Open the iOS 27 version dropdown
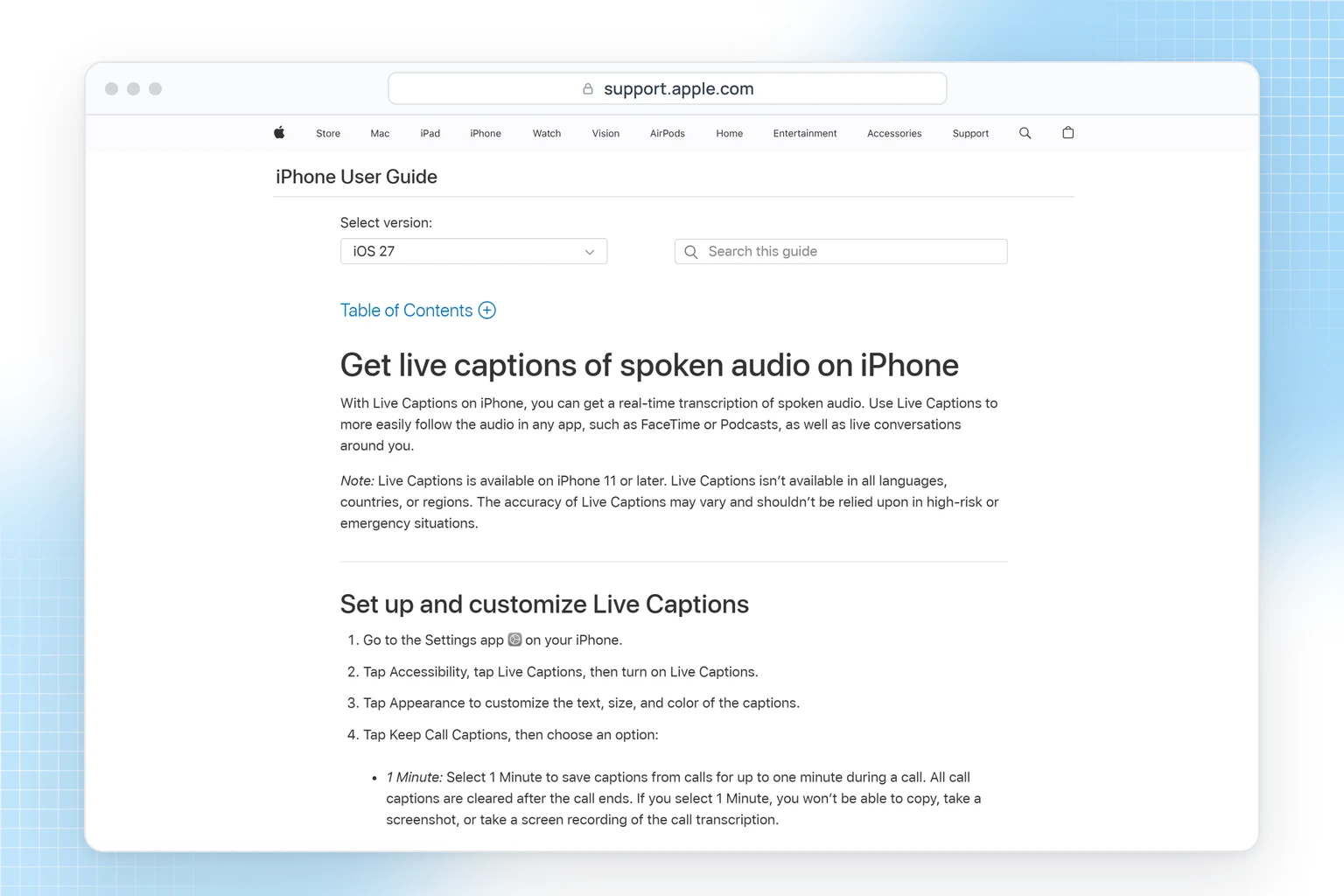The height and width of the screenshot is (896, 1344). [473, 251]
